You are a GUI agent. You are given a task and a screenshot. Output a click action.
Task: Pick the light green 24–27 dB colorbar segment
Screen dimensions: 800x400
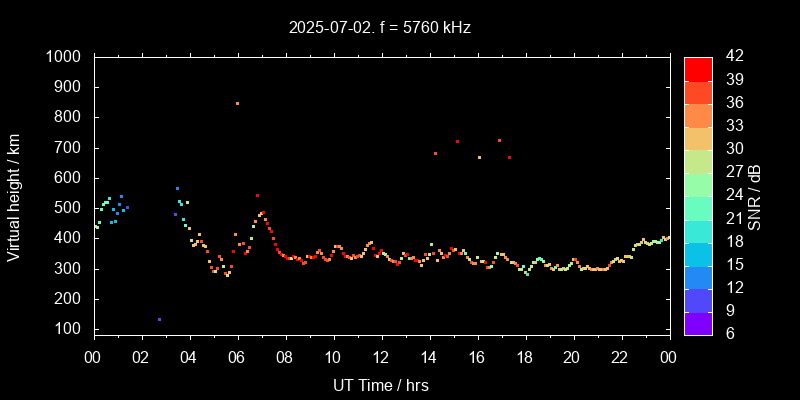tap(698, 183)
